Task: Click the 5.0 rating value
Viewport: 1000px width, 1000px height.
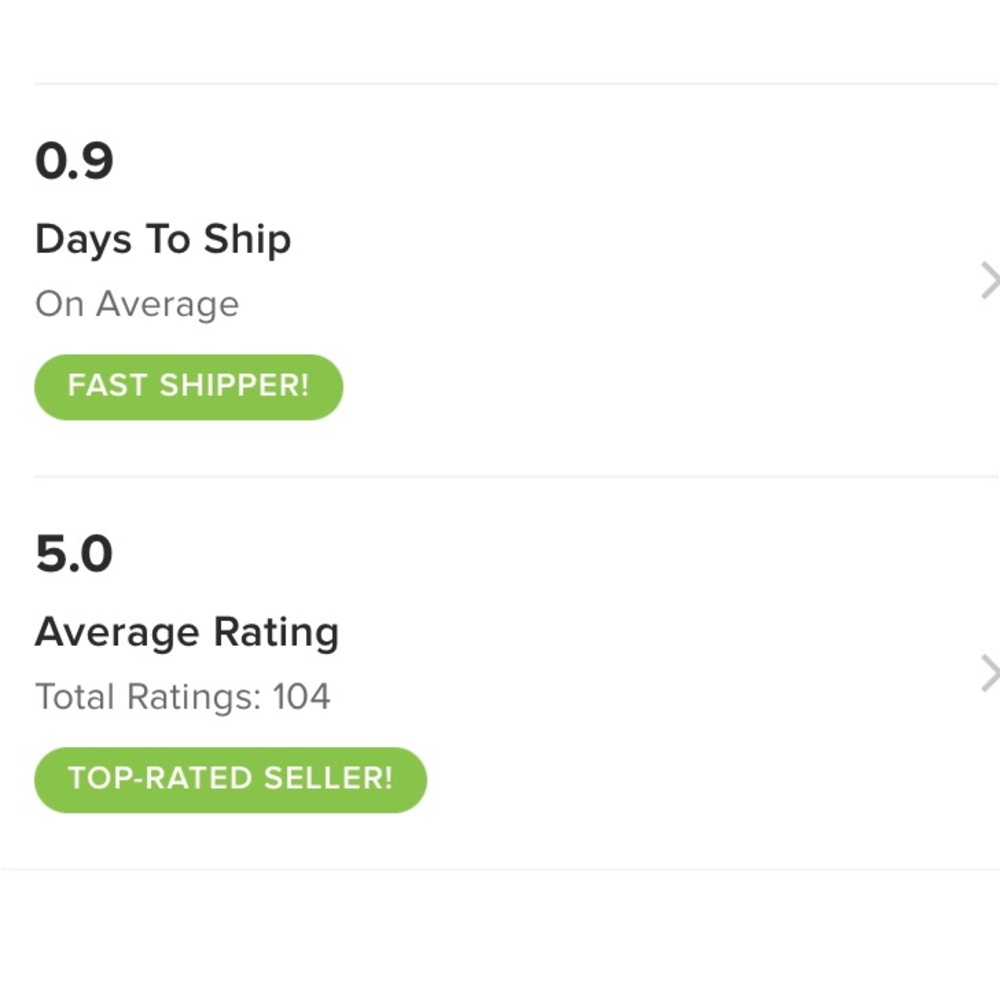Action: (74, 554)
